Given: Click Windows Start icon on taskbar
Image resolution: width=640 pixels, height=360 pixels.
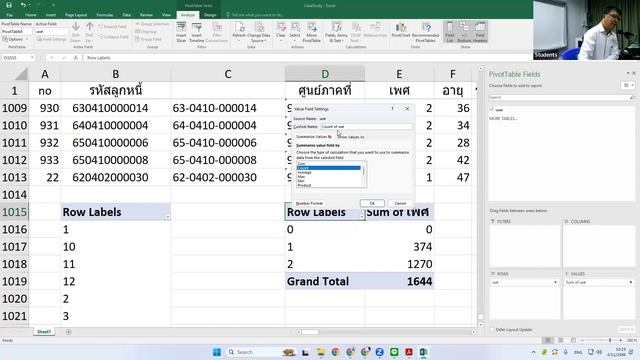Looking at the screenshot, I should pos(217,352).
